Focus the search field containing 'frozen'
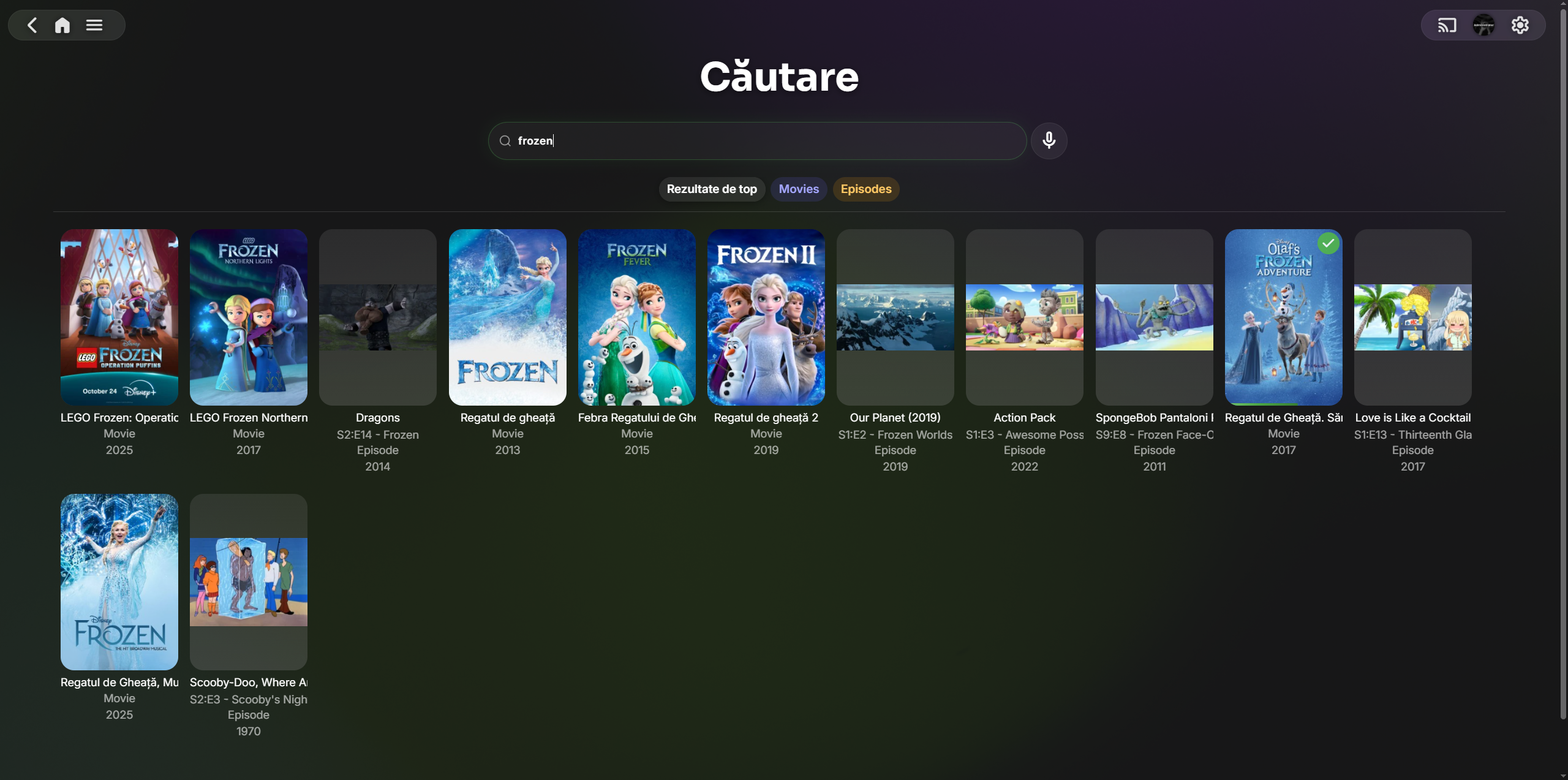1568x780 pixels. (757, 141)
